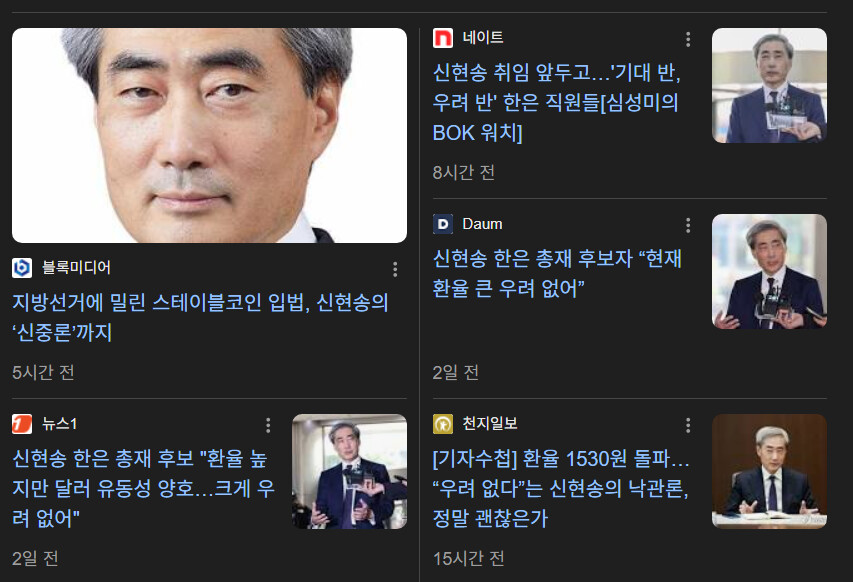Click the 뉴스1 source icon
Viewport: 853px width, 582px height.
coord(22,424)
